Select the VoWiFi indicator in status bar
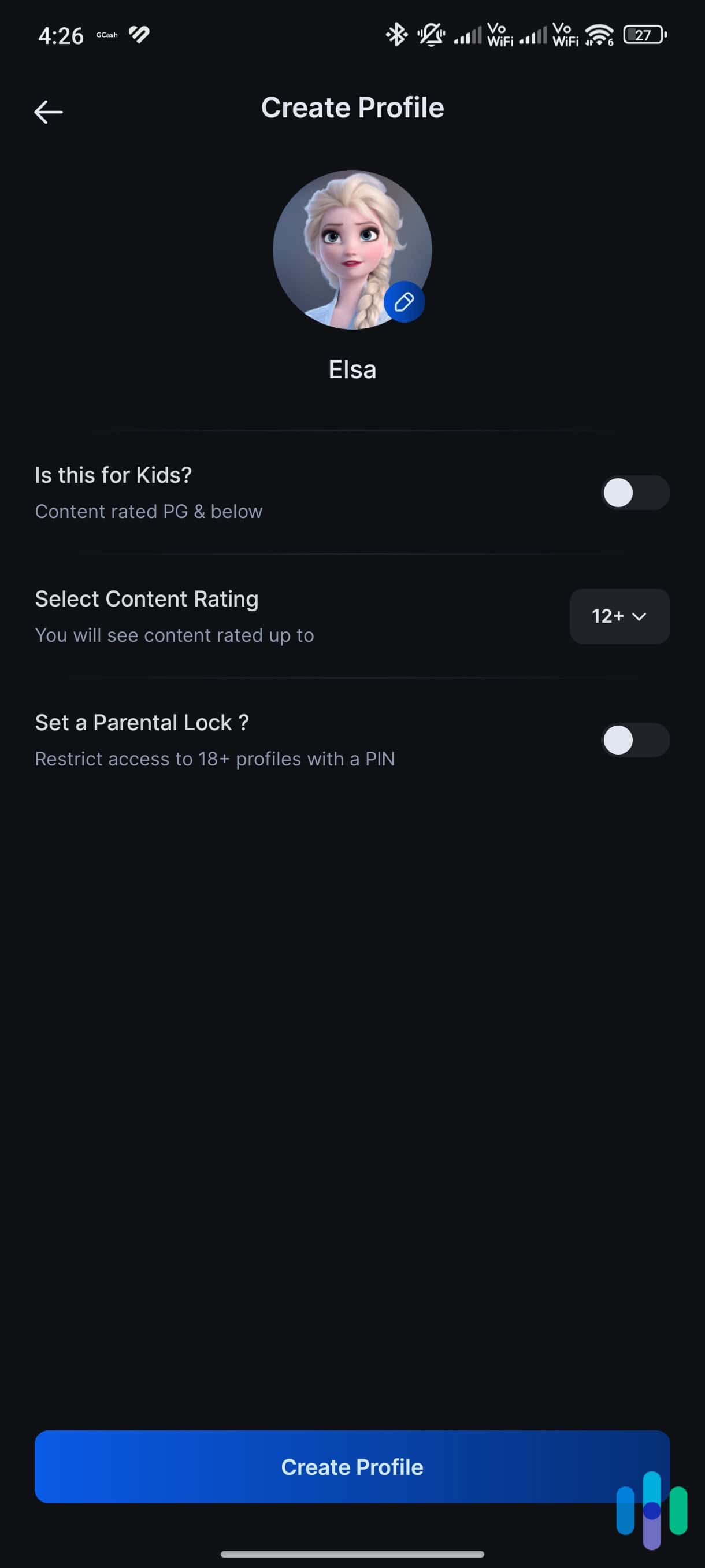 point(500,35)
